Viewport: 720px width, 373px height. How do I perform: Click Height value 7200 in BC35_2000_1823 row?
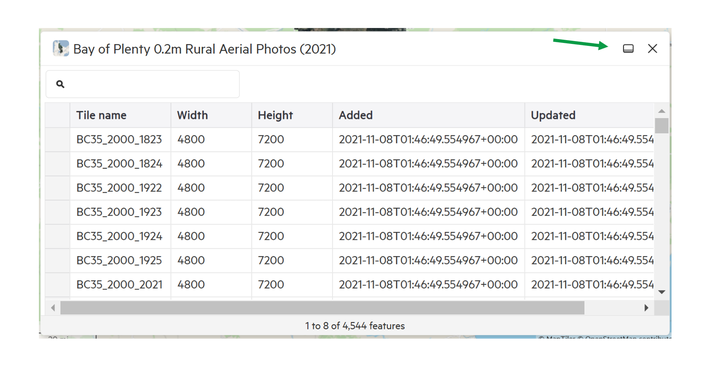[x=271, y=140]
